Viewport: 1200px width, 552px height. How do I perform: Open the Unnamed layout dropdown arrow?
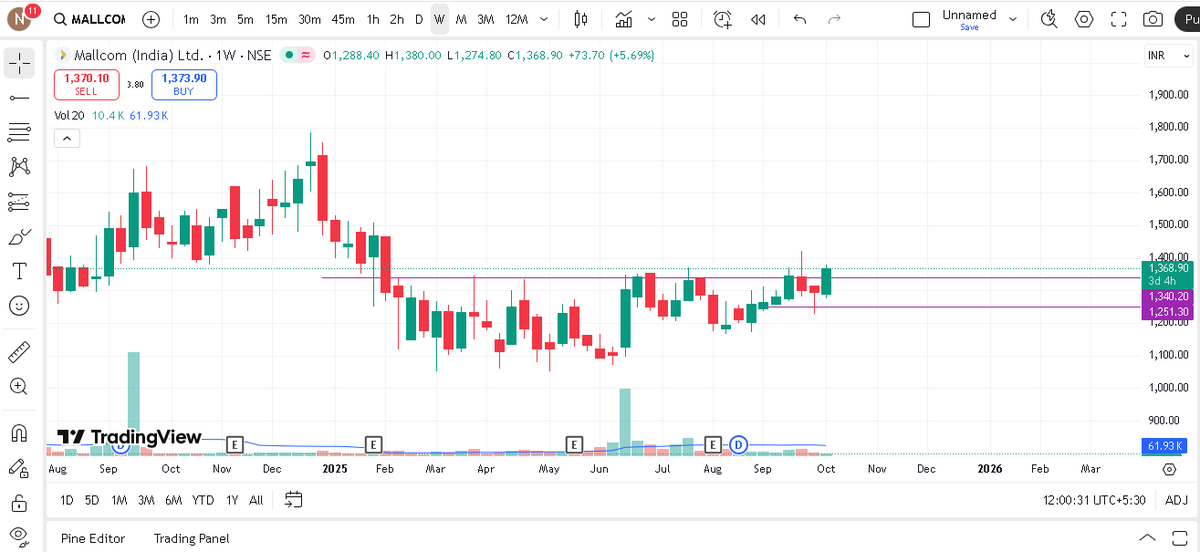click(1013, 19)
